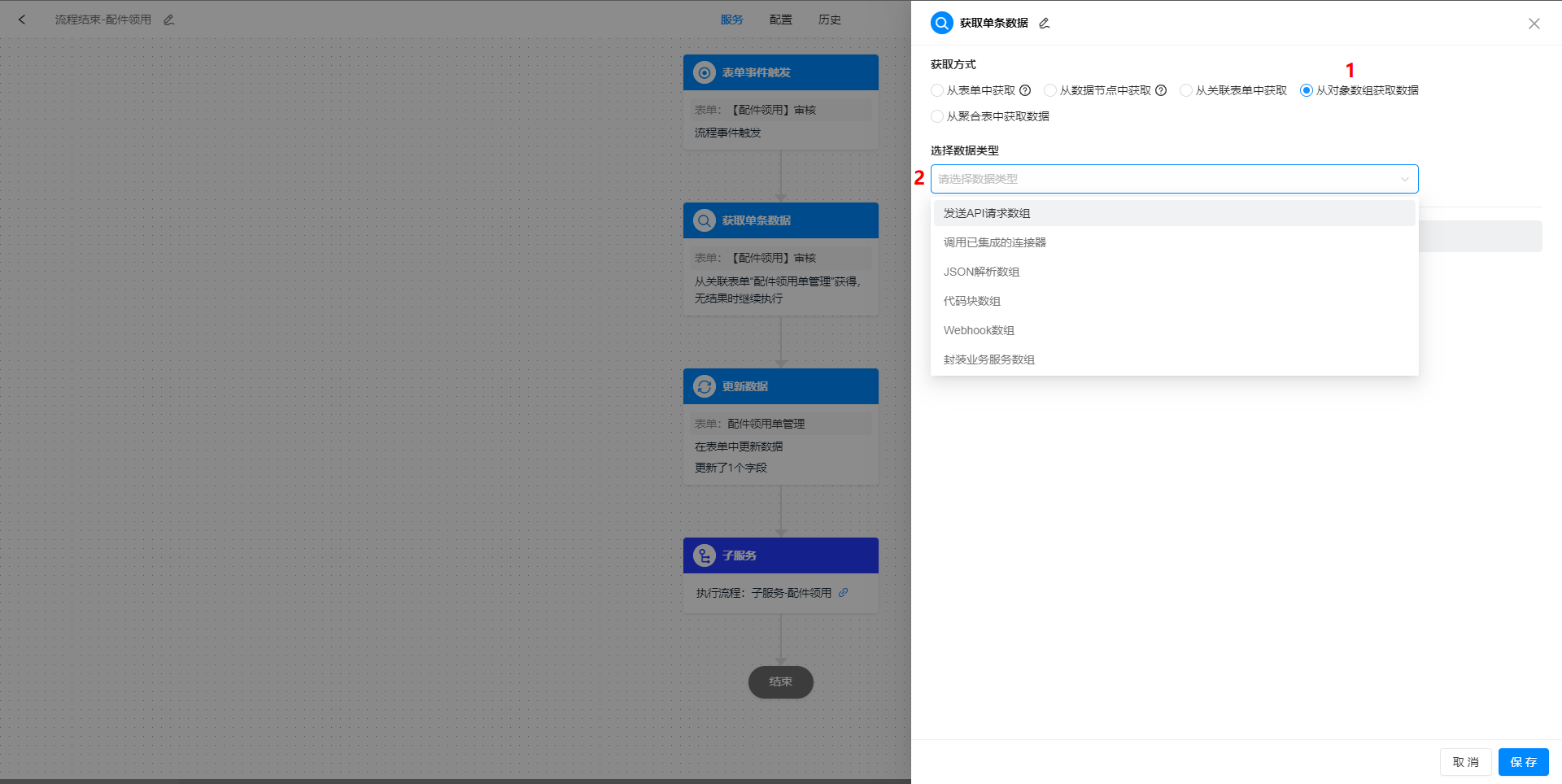The height and width of the screenshot is (784, 1562).
Task: Choose 封装业务服务数组 option
Action: [x=1174, y=359]
